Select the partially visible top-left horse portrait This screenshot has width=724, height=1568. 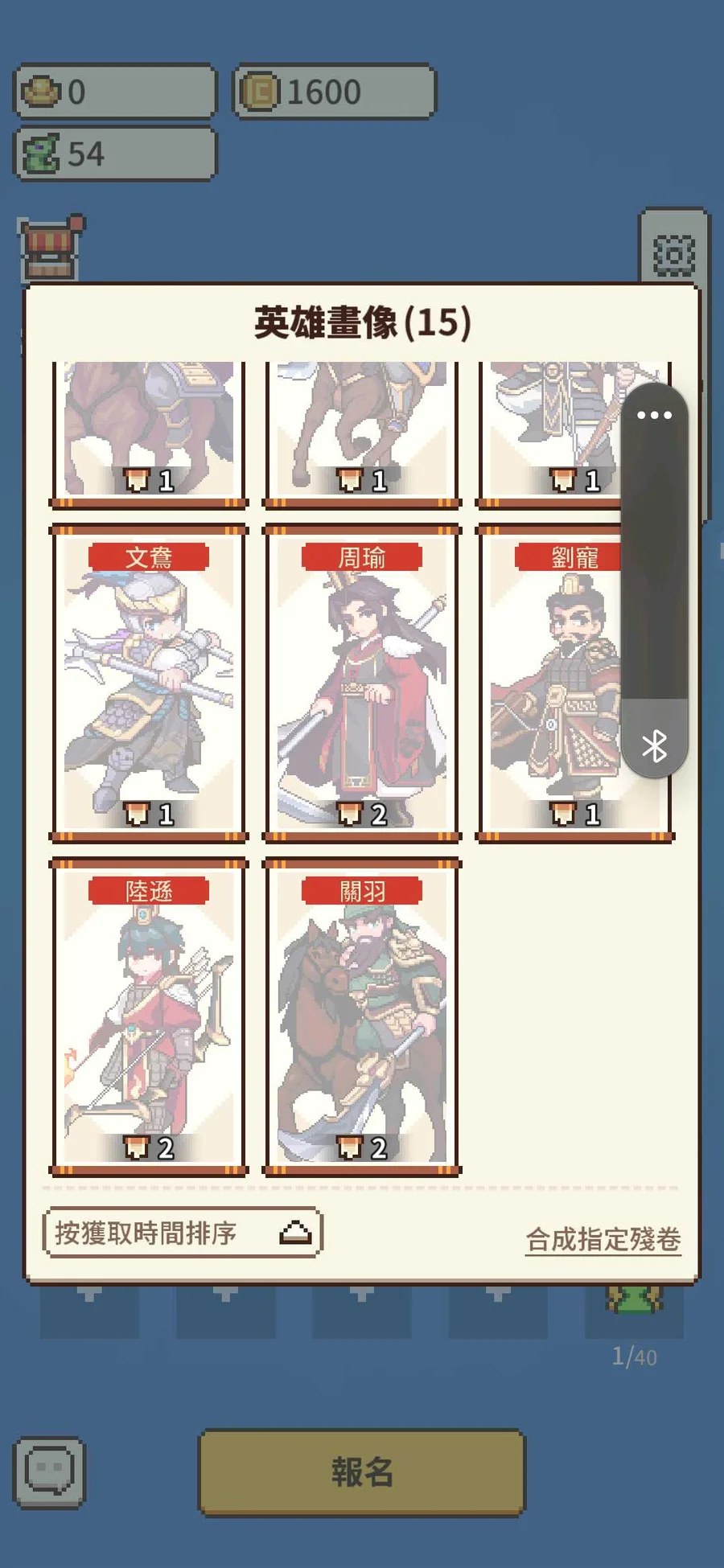pyautogui.click(x=149, y=434)
